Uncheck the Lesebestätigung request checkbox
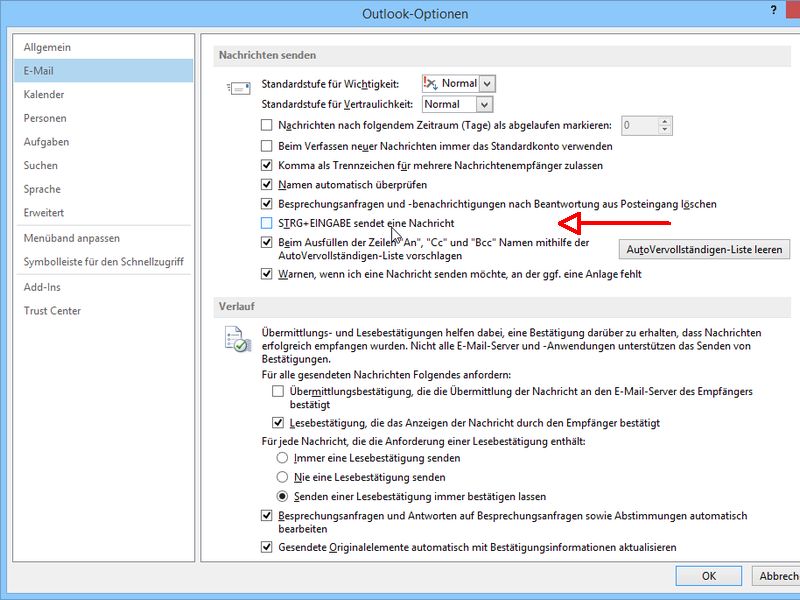This screenshot has width=800, height=600. pyautogui.click(x=278, y=423)
